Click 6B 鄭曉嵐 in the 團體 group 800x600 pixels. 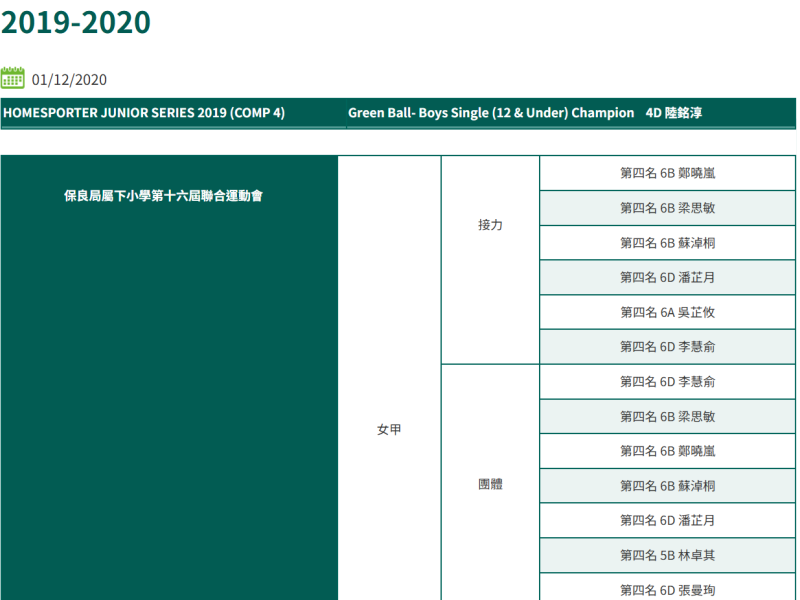[x=667, y=451]
